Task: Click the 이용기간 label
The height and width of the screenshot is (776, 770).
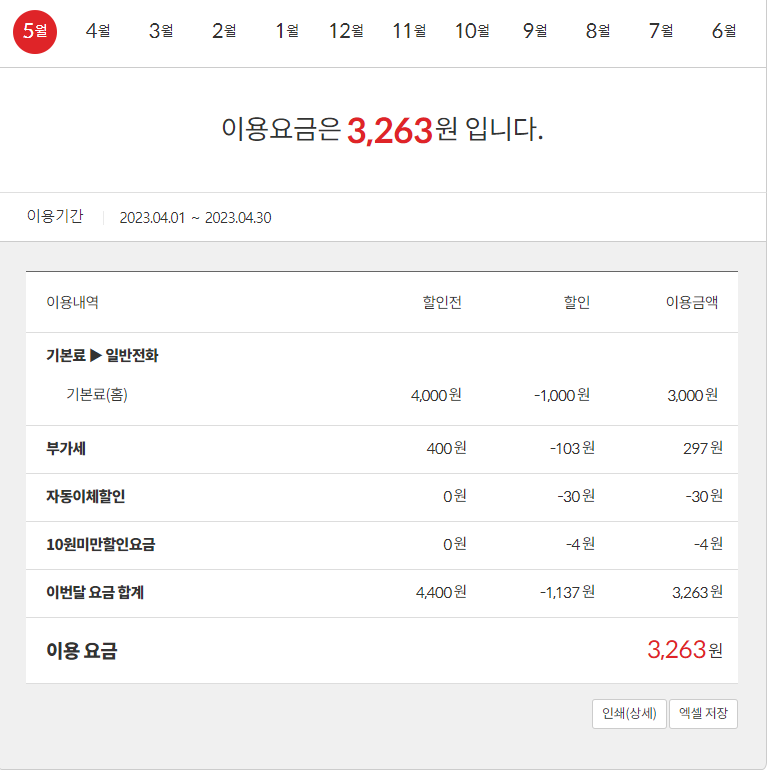Action: [x=55, y=216]
